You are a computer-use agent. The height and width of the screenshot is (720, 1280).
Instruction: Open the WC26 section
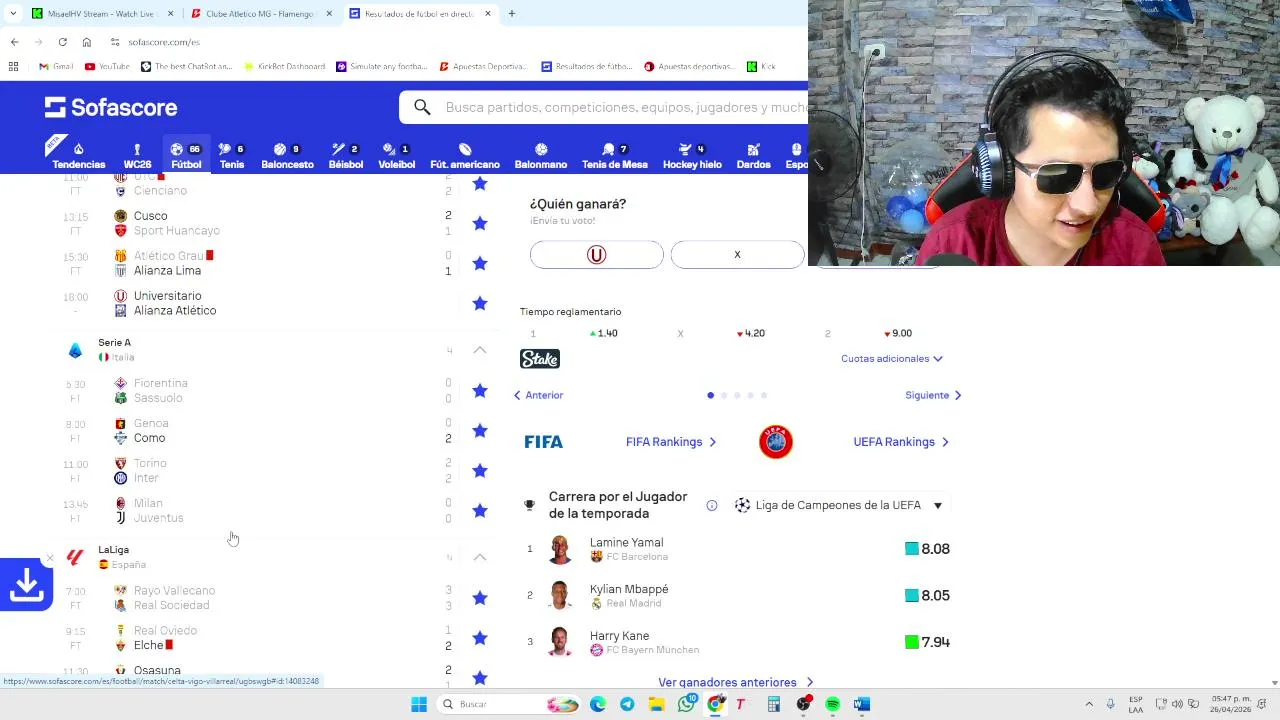137,156
